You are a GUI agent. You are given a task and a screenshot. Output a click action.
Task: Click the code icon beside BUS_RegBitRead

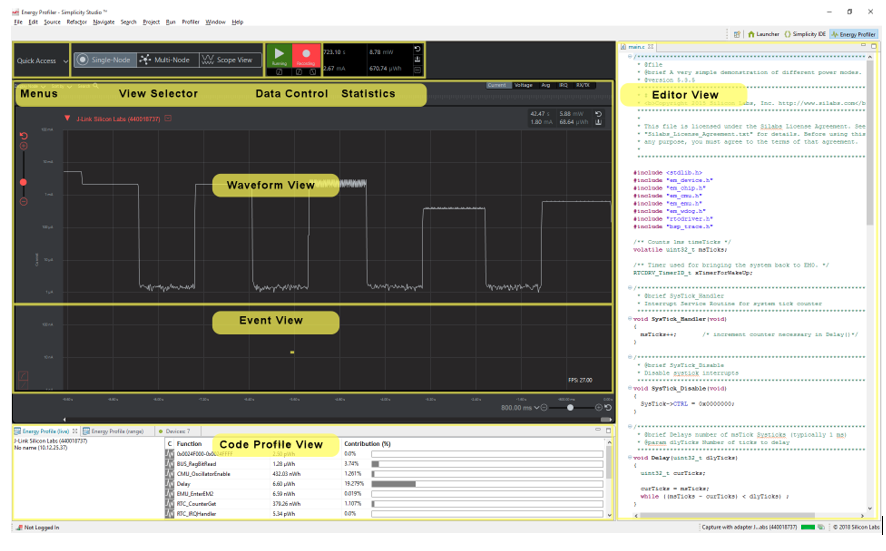[170, 464]
